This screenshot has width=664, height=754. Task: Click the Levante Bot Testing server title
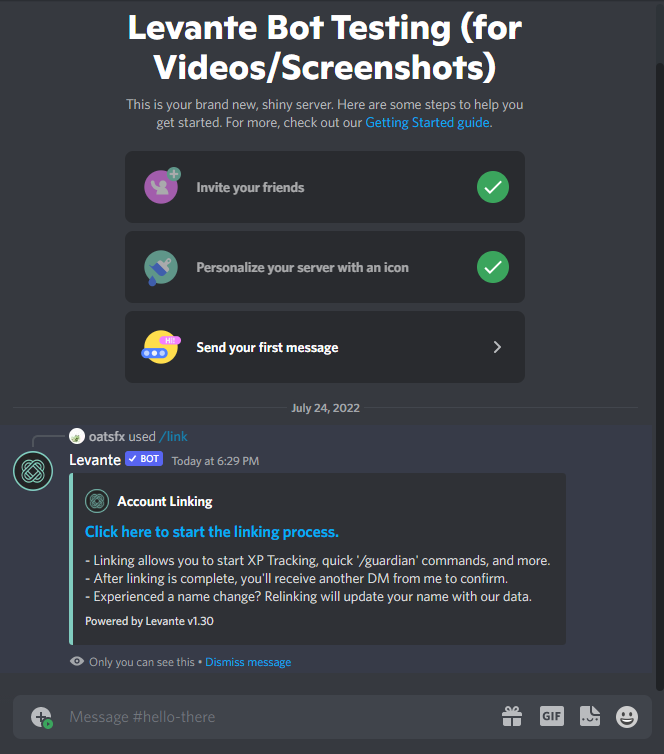point(325,47)
